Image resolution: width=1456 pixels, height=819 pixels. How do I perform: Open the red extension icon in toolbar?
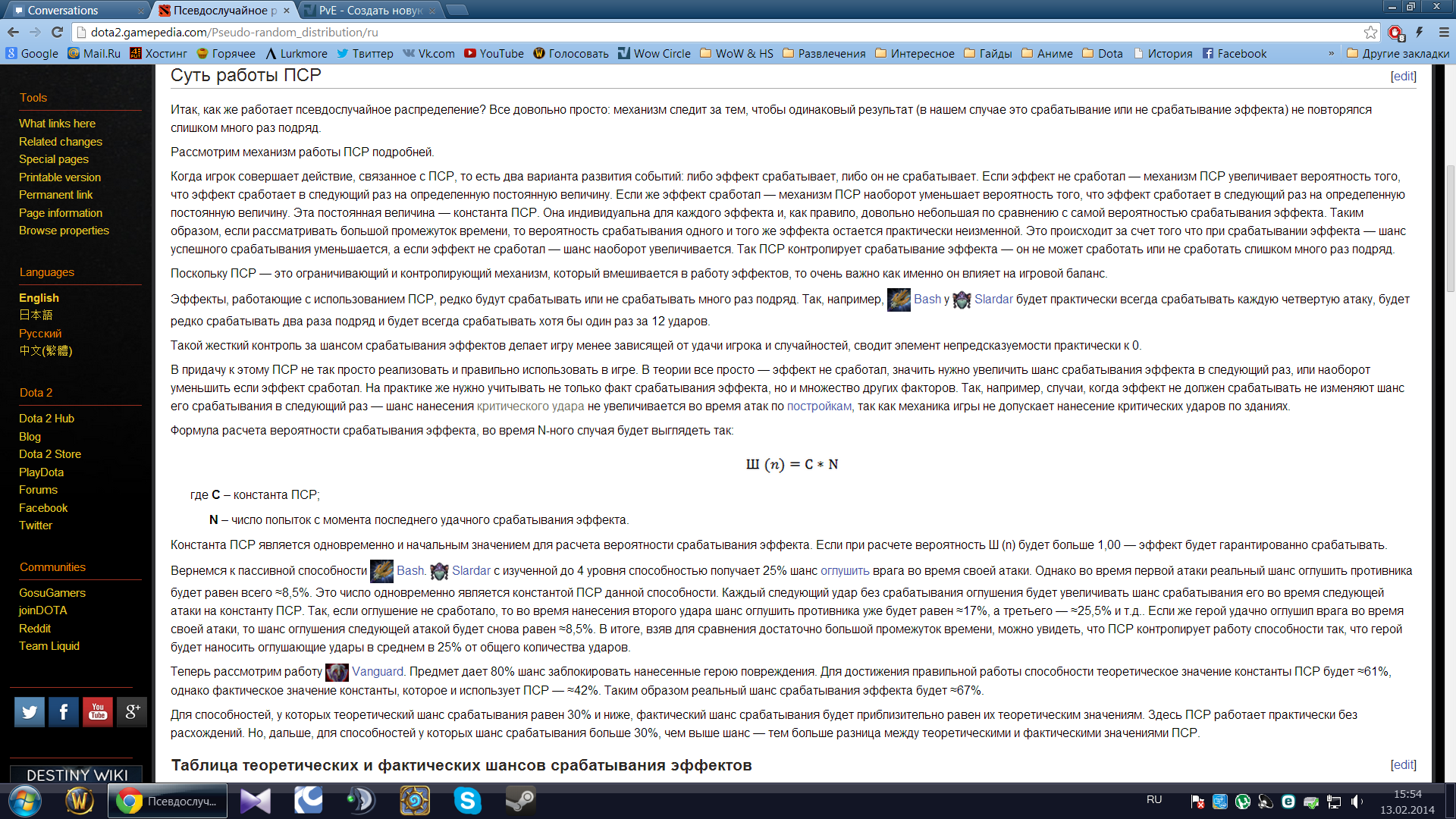(1395, 33)
